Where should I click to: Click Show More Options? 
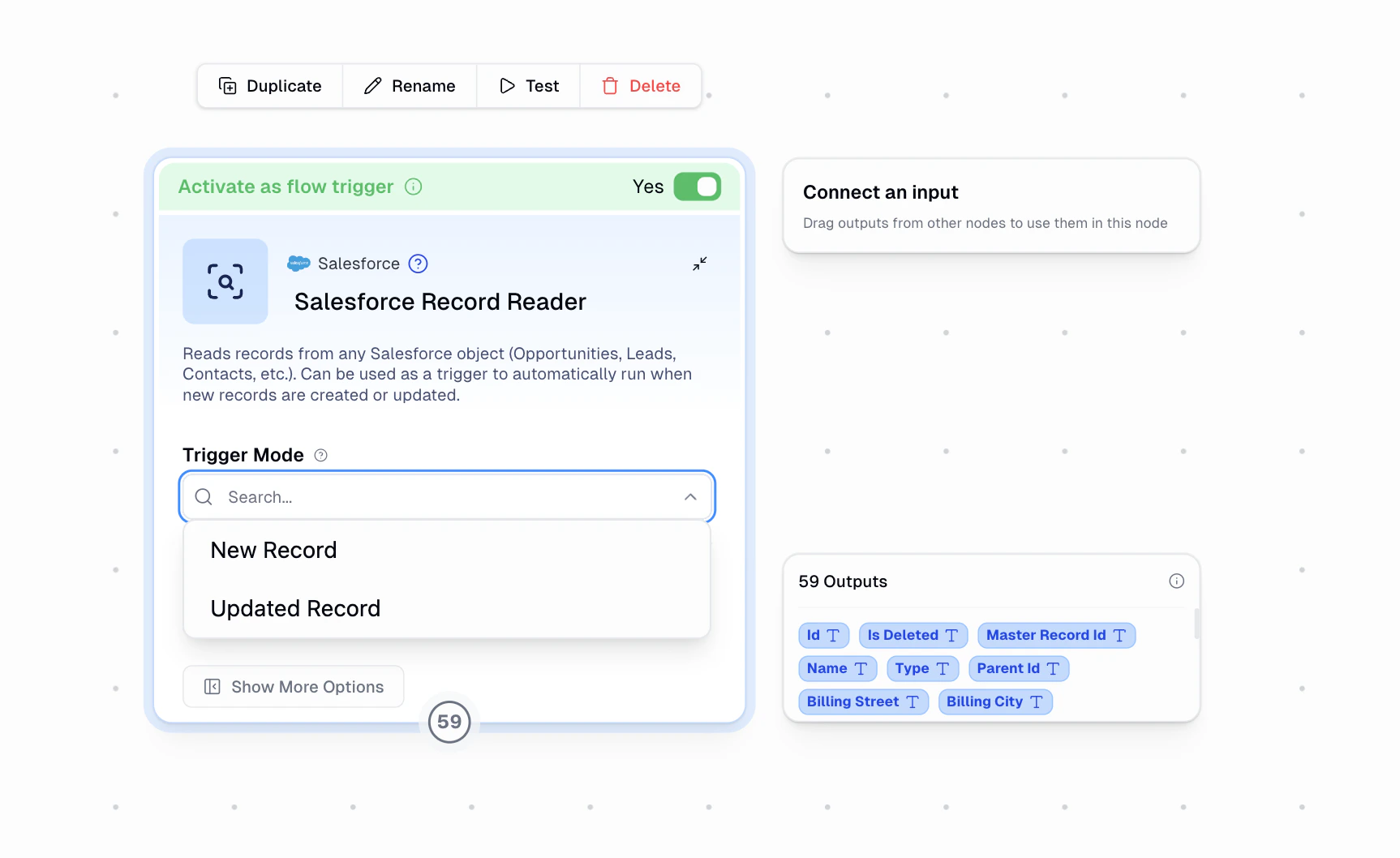click(293, 686)
